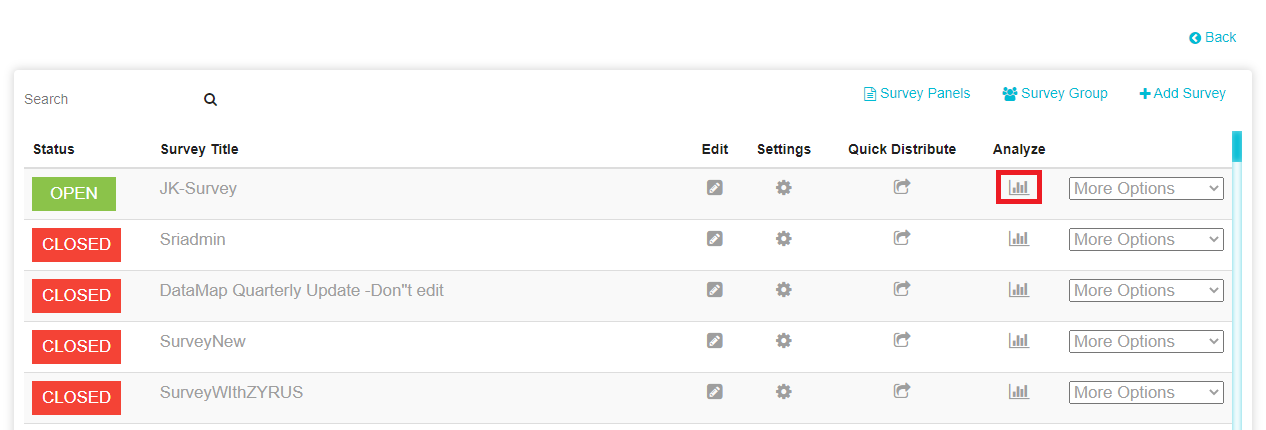Open Analyze chart for JK-Survey
This screenshot has height=430, width=1266.
click(x=1019, y=187)
